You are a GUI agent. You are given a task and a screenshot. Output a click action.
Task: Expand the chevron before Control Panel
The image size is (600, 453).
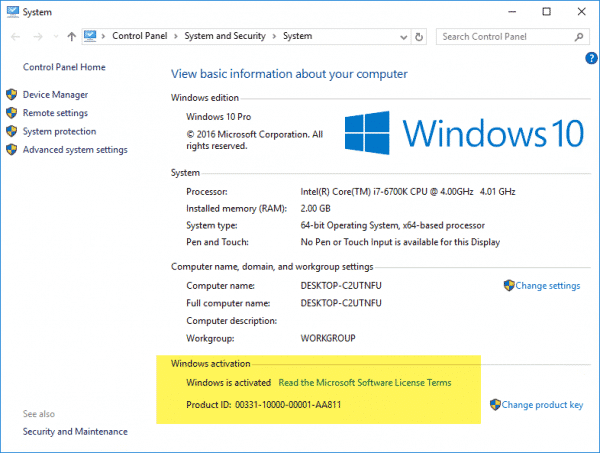click(x=103, y=36)
